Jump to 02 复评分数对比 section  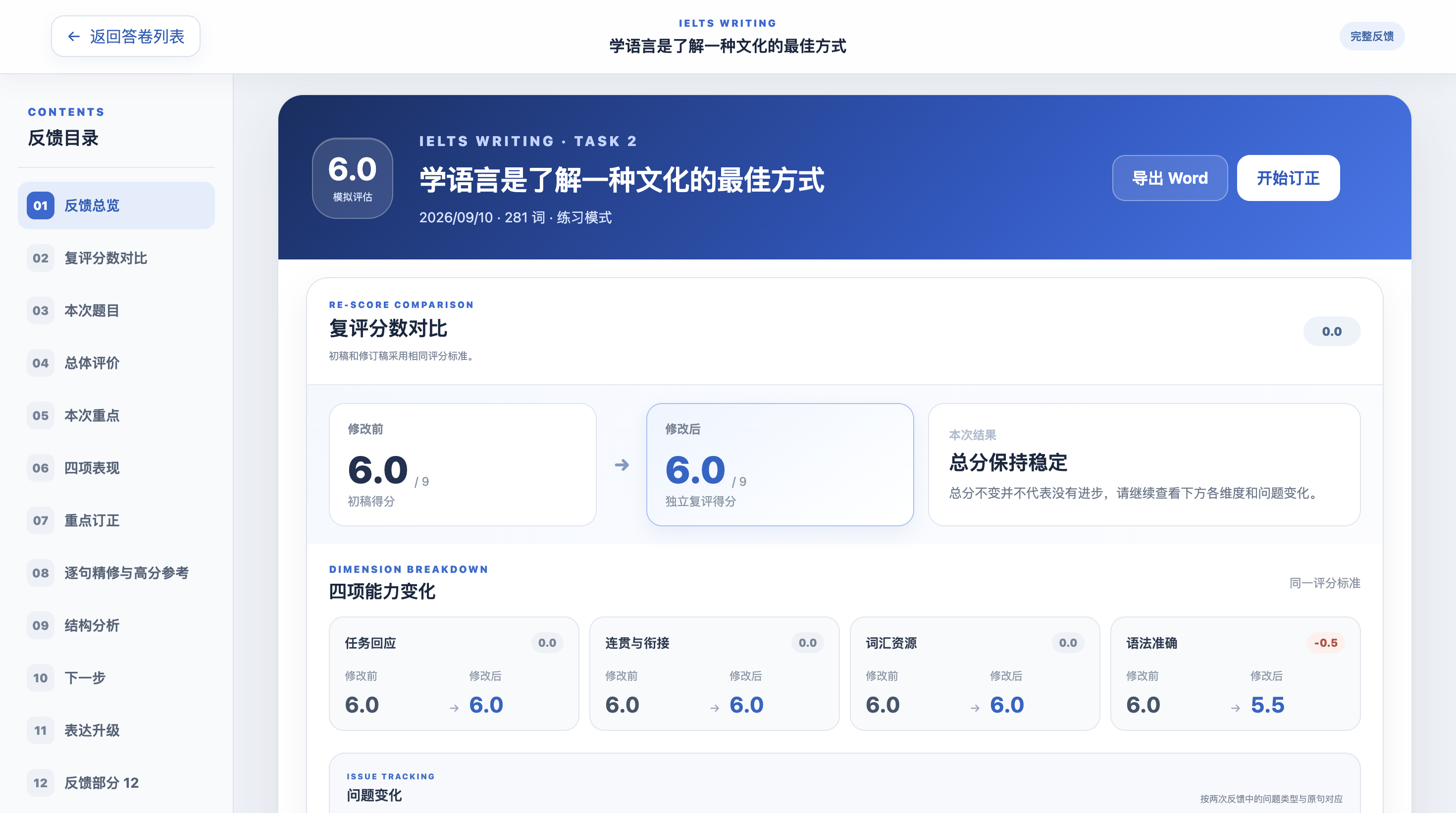point(116,258)
